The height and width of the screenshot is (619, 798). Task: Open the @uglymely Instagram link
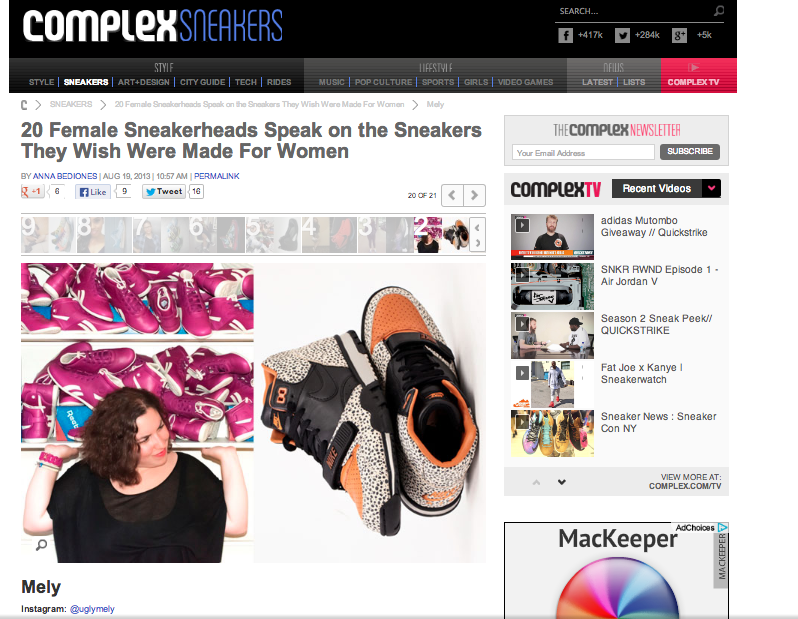[92, 609]
